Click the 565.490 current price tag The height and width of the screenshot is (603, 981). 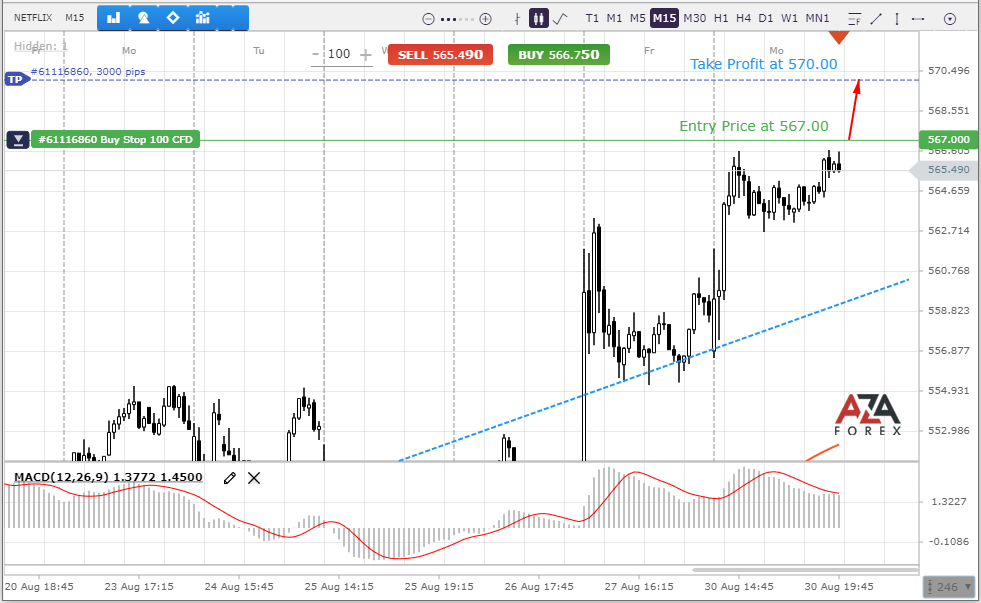tap(945, 170)
